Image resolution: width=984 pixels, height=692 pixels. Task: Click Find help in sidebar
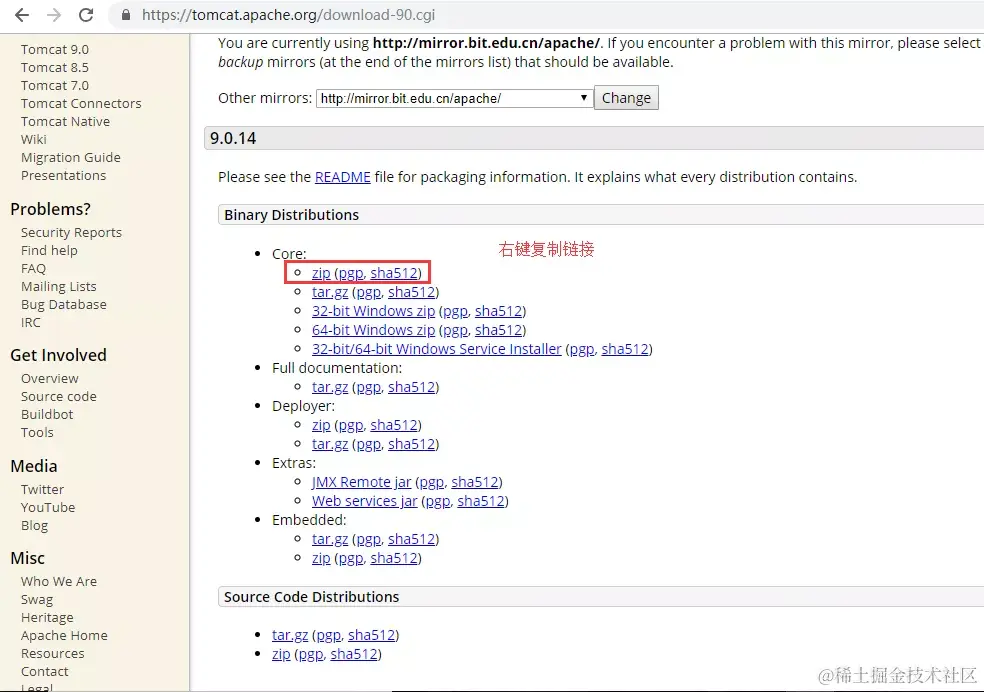pos(49,250)
